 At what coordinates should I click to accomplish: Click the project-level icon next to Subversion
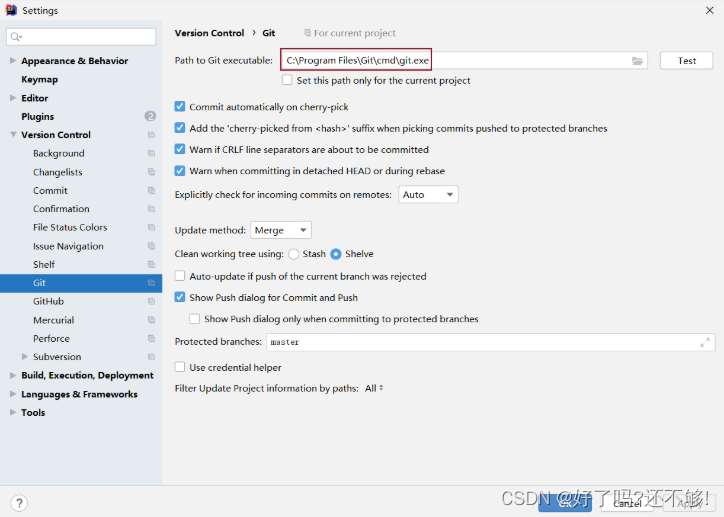click(x=151, y=357)
